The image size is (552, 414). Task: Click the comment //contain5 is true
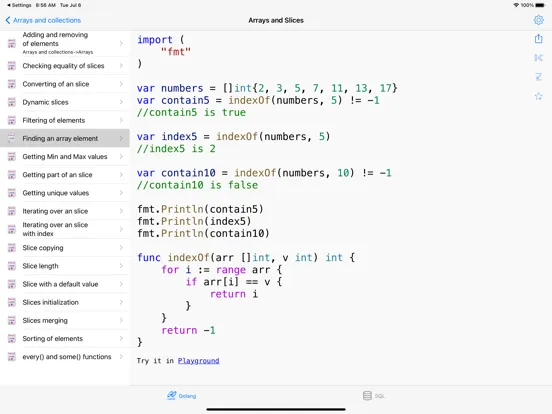click(191, 113)
